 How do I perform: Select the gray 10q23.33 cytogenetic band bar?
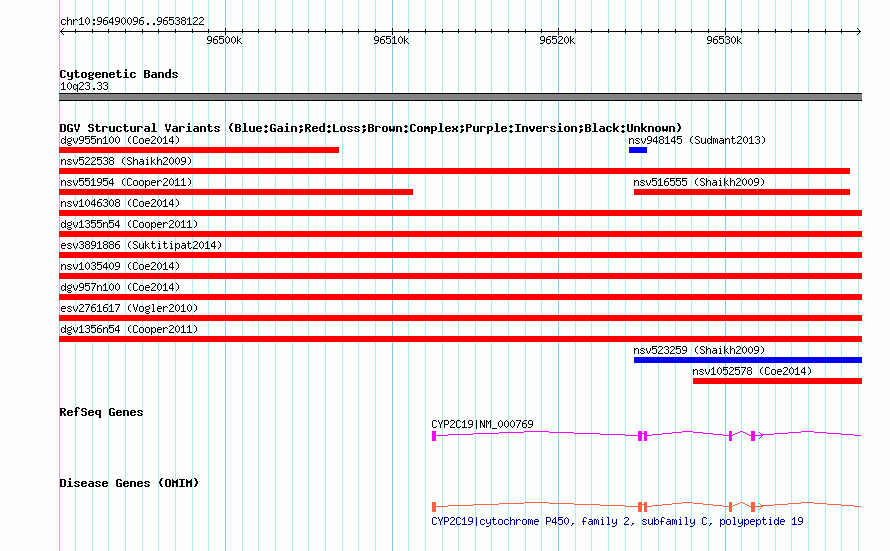click(460, 97)
